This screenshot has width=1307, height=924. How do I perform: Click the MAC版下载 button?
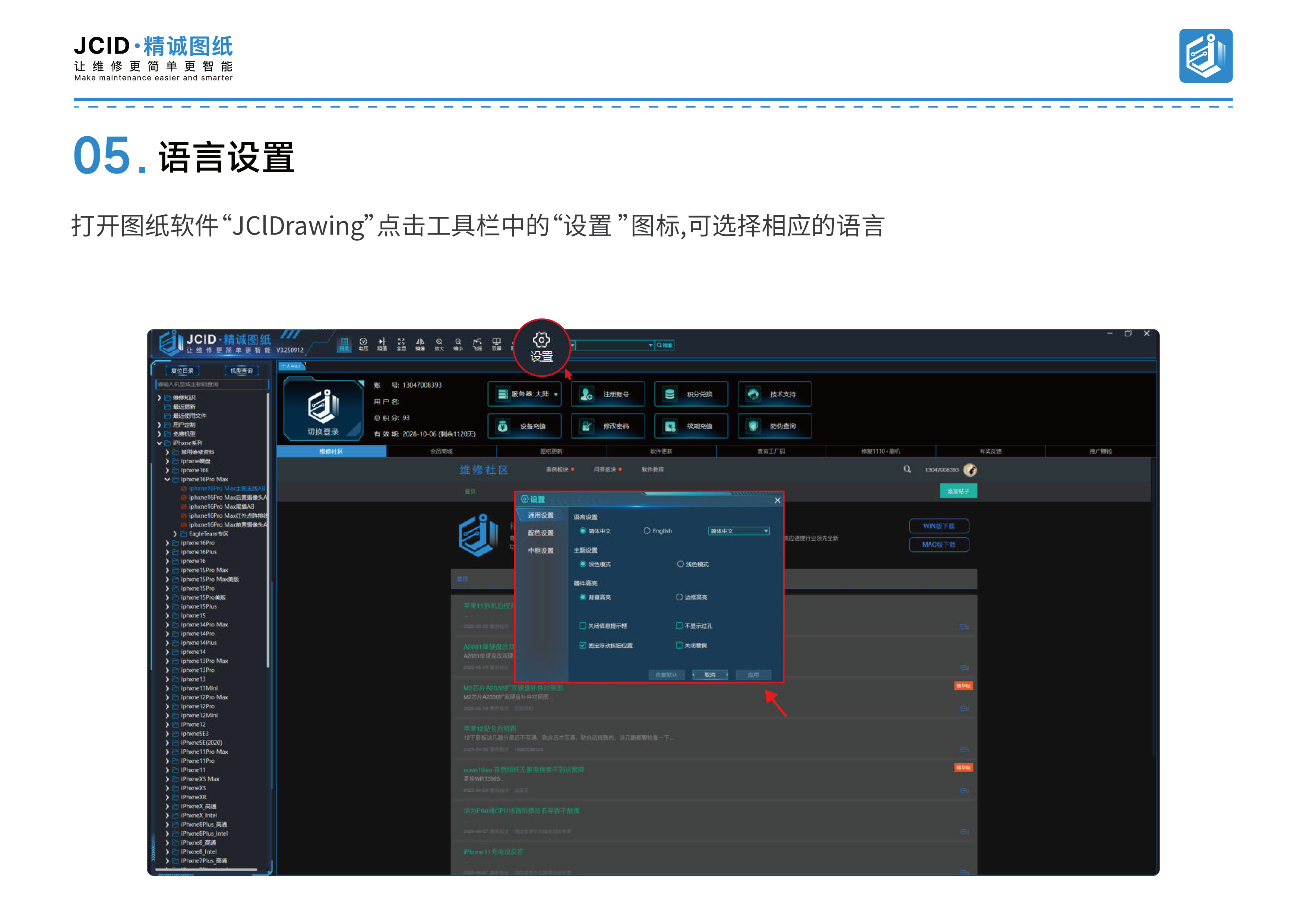click(x=939, y=544)
